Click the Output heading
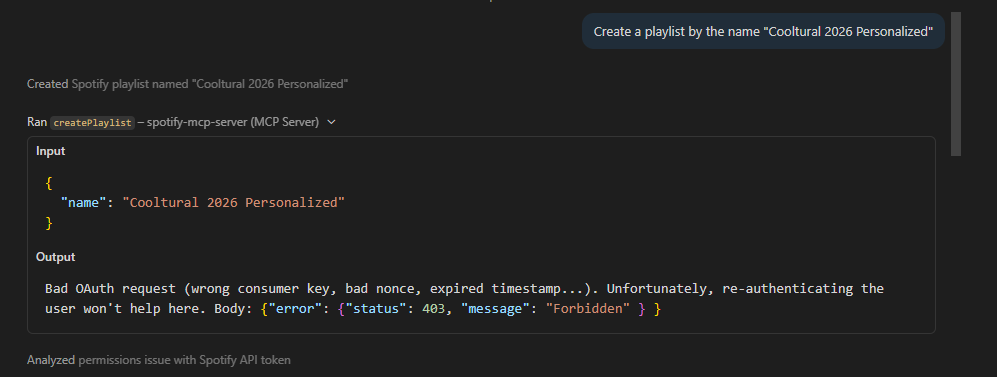 point(55,257)
